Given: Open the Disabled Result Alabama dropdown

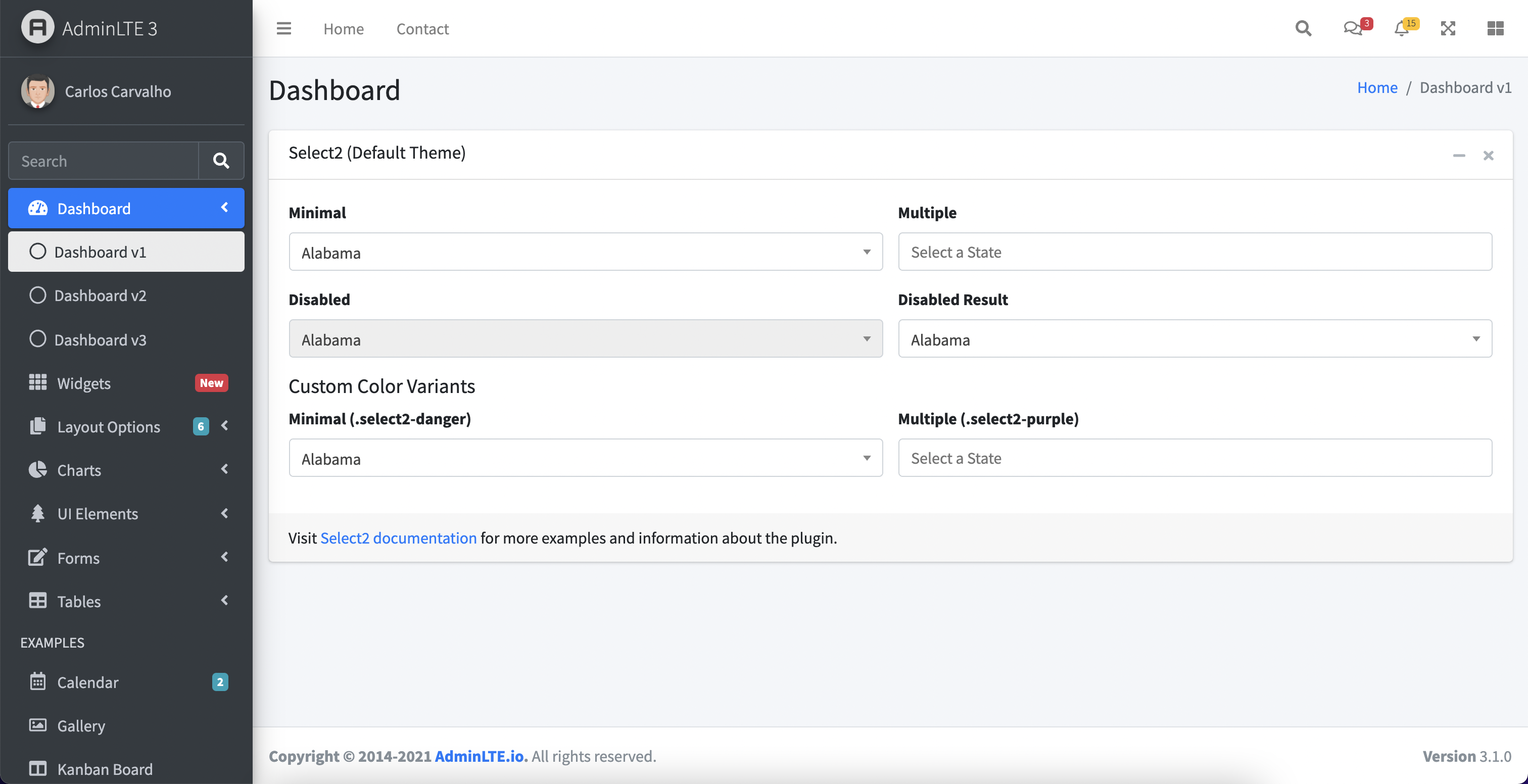Looking at the screenshot, I should coord(1194,339).
